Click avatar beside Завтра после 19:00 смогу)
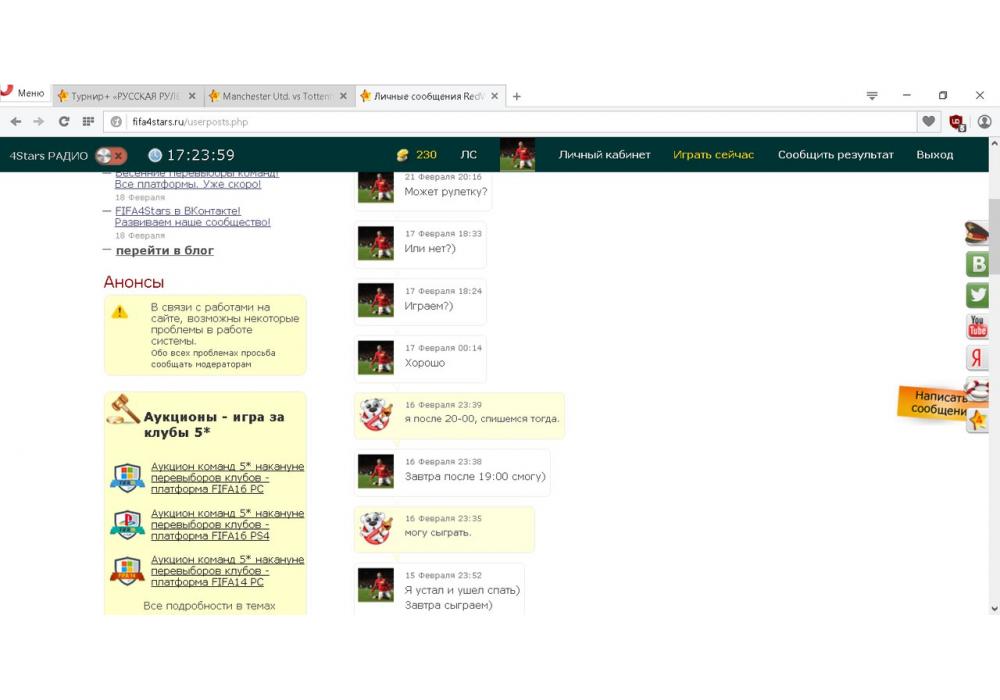Image resolution: width=1000 pixels, height=700 pixels. 376,471
